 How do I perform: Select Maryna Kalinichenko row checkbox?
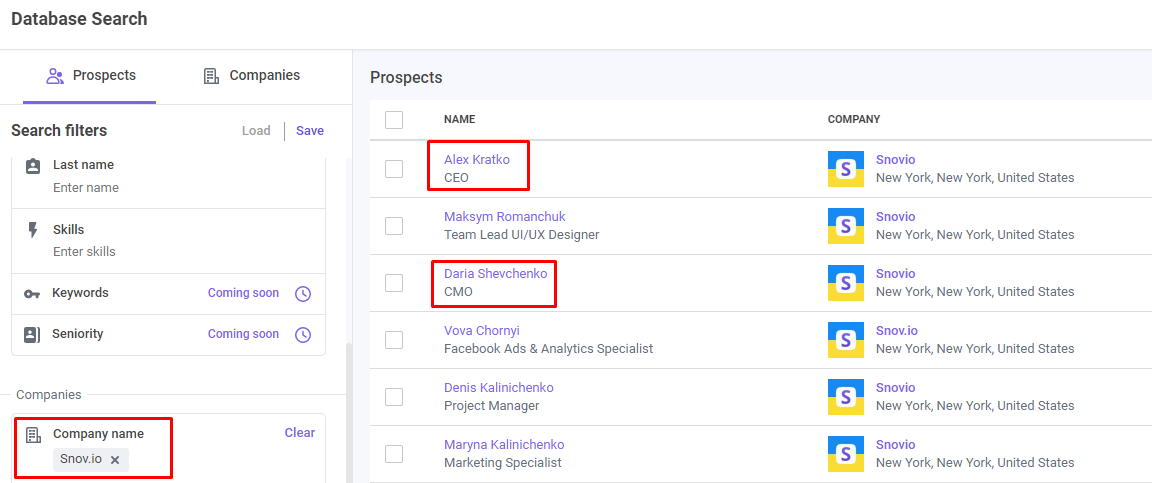(x=394, y=454)
